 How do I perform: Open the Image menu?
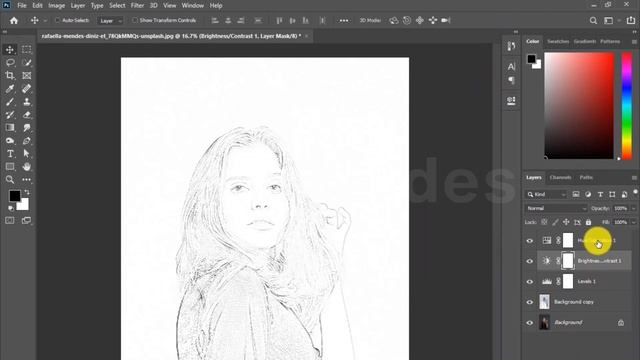coord(56,6)
